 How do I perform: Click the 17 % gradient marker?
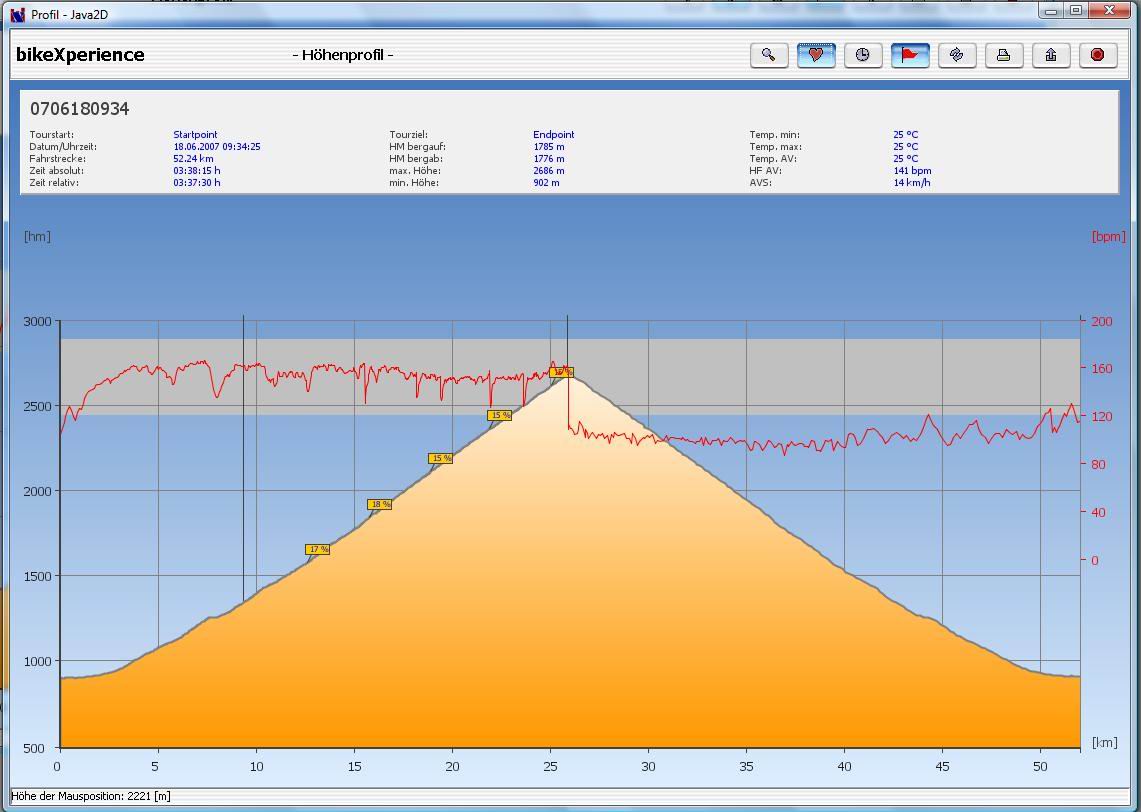coord(318,550)
